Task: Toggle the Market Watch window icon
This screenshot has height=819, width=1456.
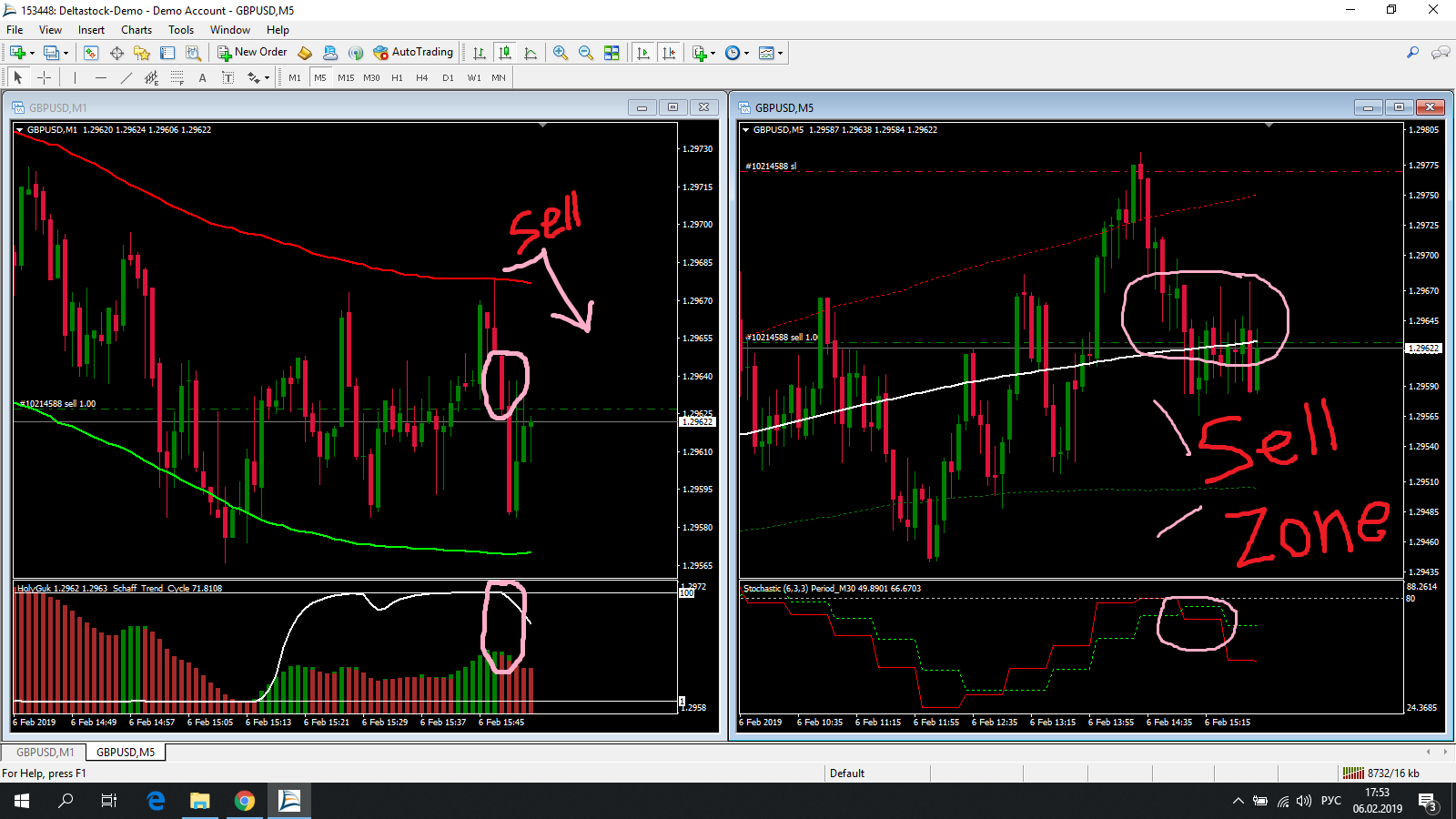Action: pyautogui.click(x=91, y=53)
